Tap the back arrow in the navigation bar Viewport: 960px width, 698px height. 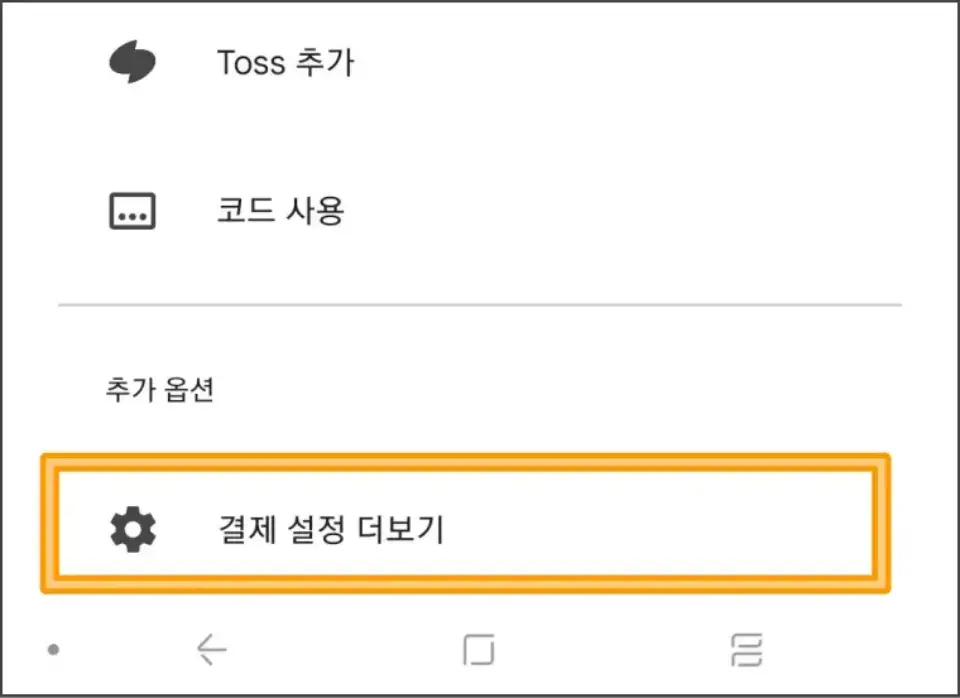click(210, 647)
